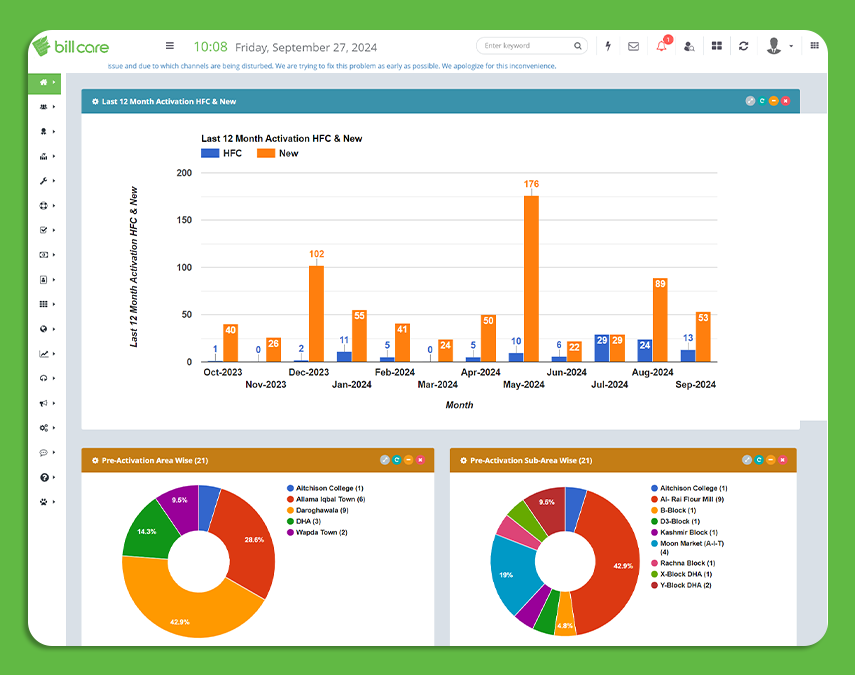Click the Bill Care logo

click(70, 46)
